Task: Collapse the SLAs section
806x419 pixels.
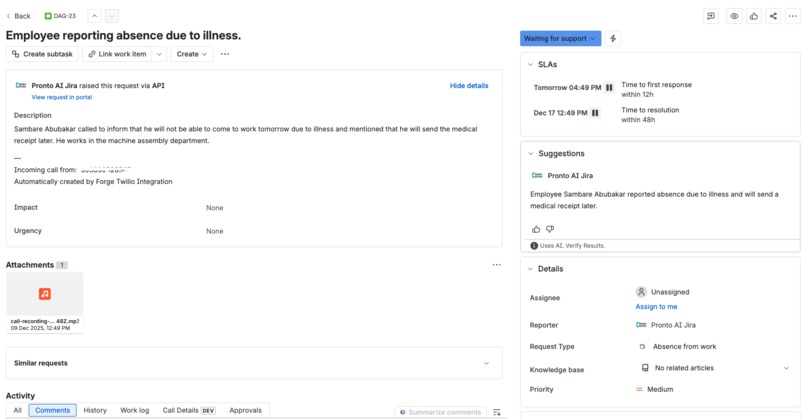Action: [x=530, y=64]
